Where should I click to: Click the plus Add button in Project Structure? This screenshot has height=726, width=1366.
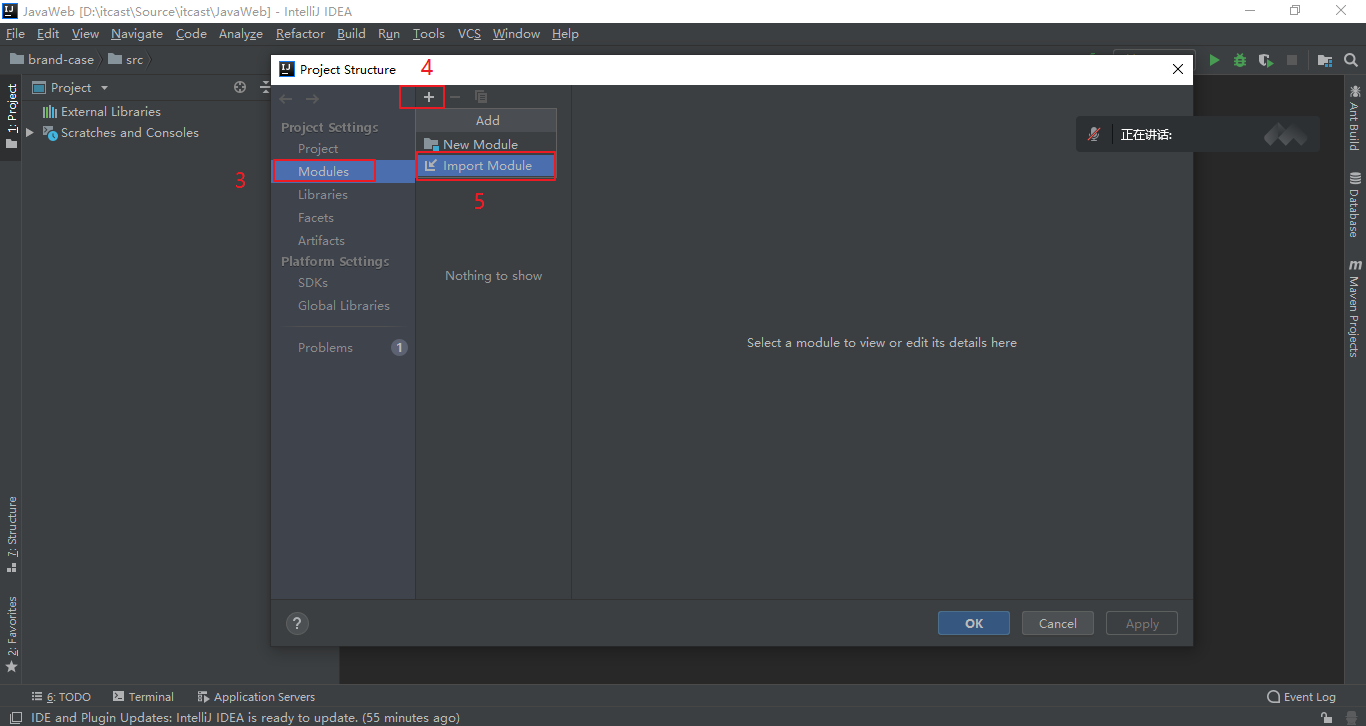click(x=429, y=97)
